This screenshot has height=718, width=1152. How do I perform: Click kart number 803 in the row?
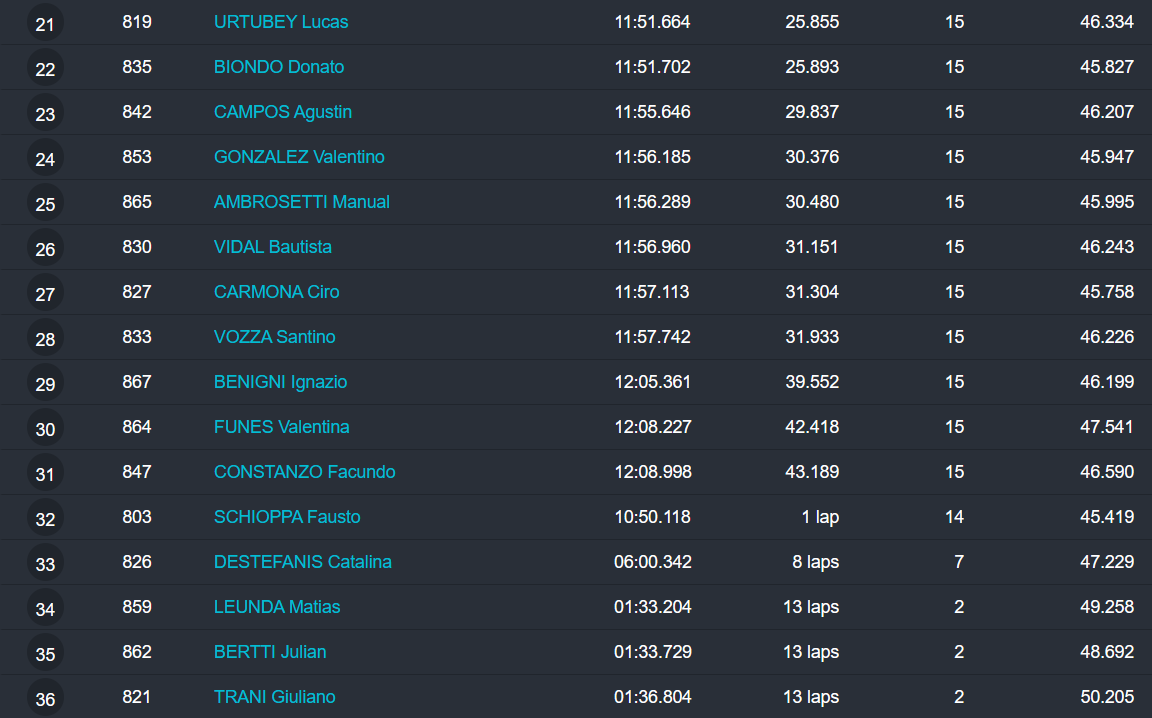[137, 517]
